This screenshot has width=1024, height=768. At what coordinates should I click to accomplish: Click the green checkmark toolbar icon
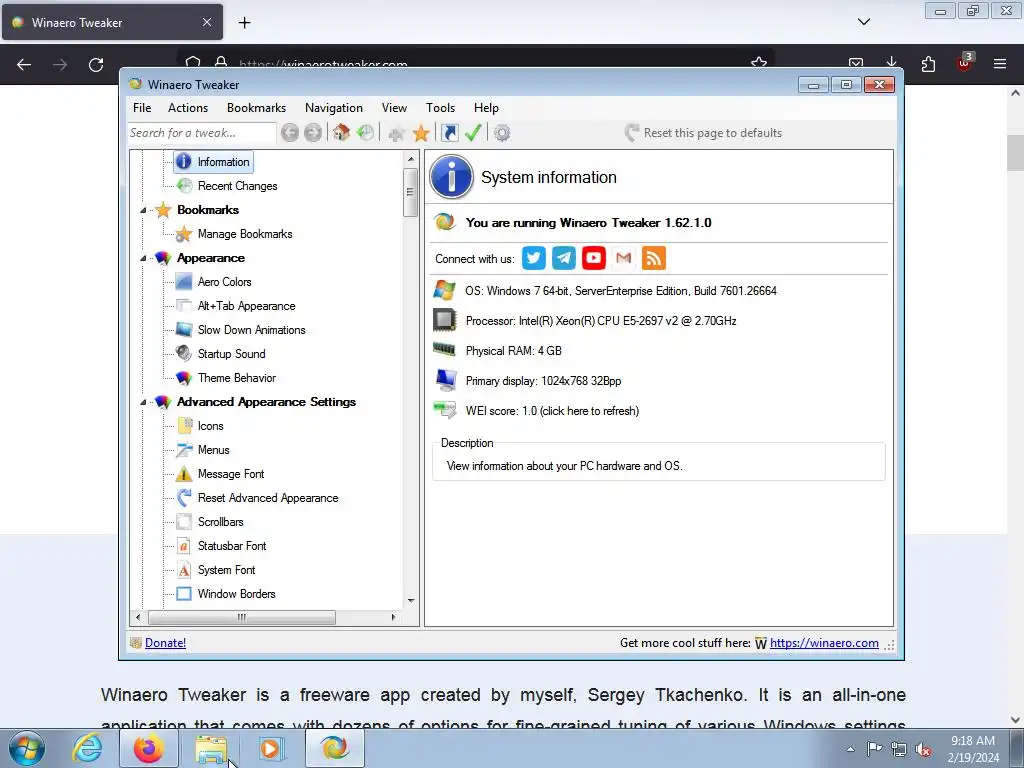[473, 133]
